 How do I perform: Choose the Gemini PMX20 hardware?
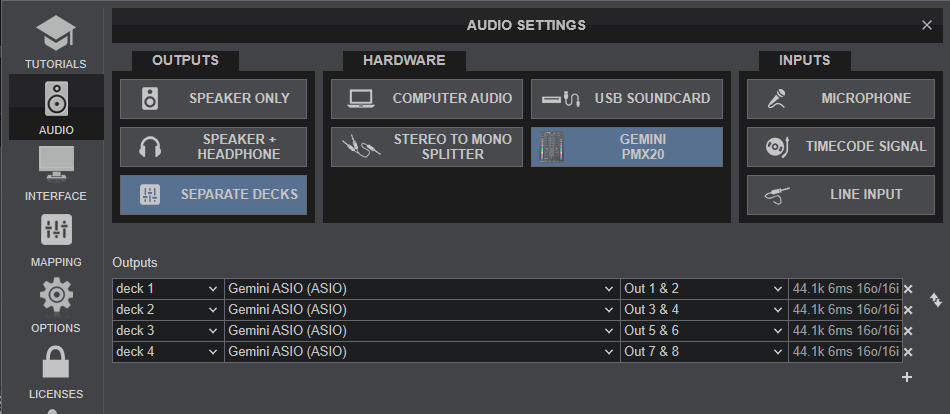pyautogui.click(x=626, y=147)
